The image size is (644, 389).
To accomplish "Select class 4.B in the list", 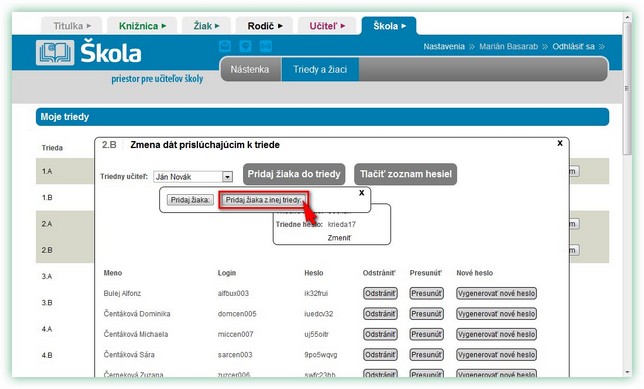I will [x=47, y=355].
